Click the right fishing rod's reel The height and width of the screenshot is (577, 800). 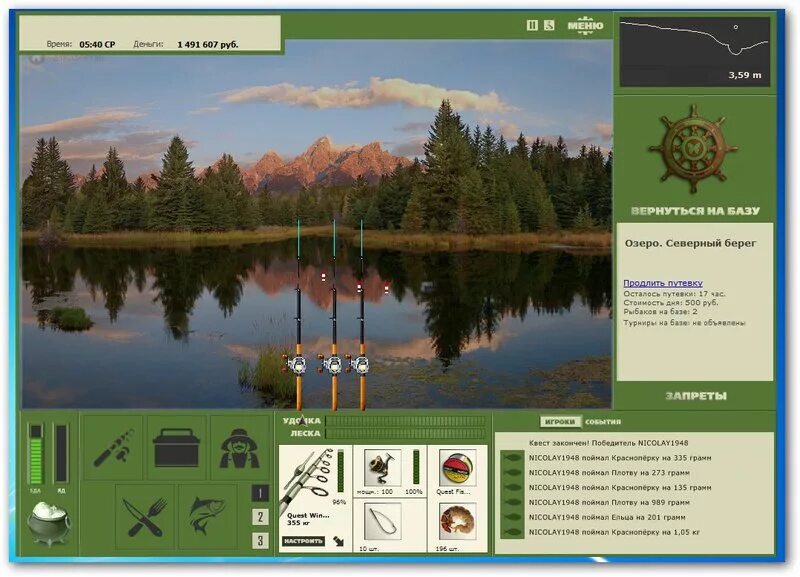tap(360, 364)
